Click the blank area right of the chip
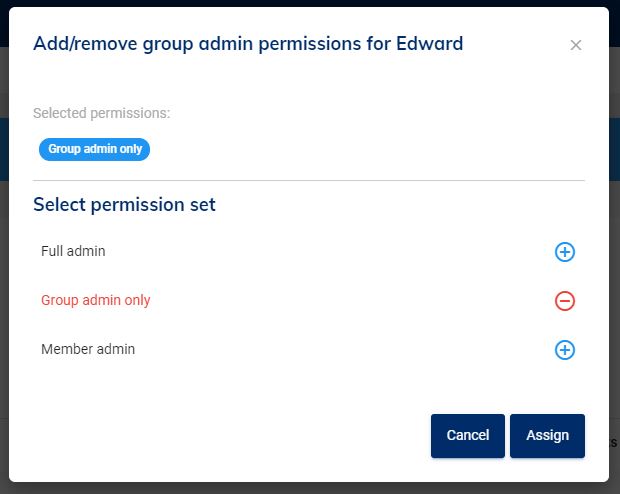The height and width of the screenshot is (494, 620). pos(360,149)
